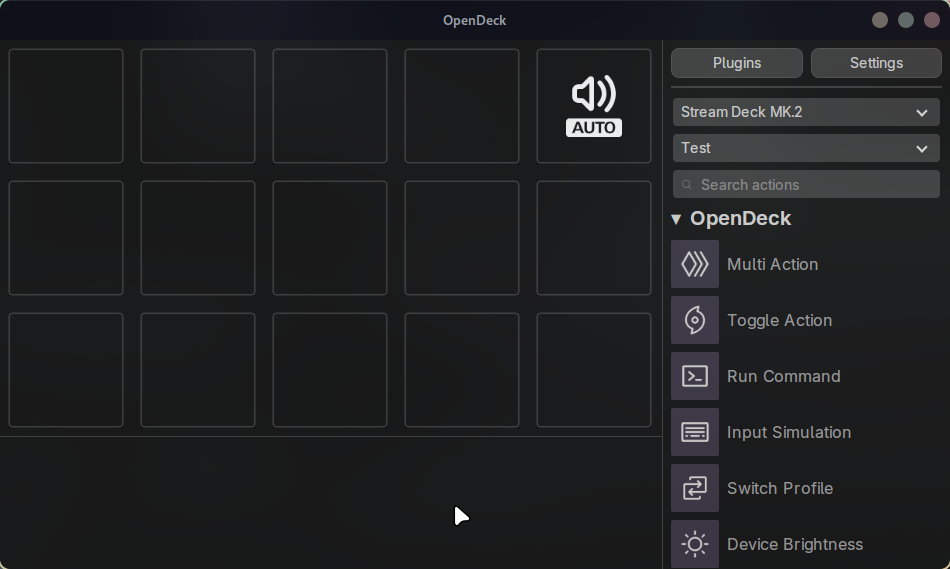The height and width of the screenshot is (569, 950).
Task: Select the Run Command terminal icon
Action: [x=695, y=376]
